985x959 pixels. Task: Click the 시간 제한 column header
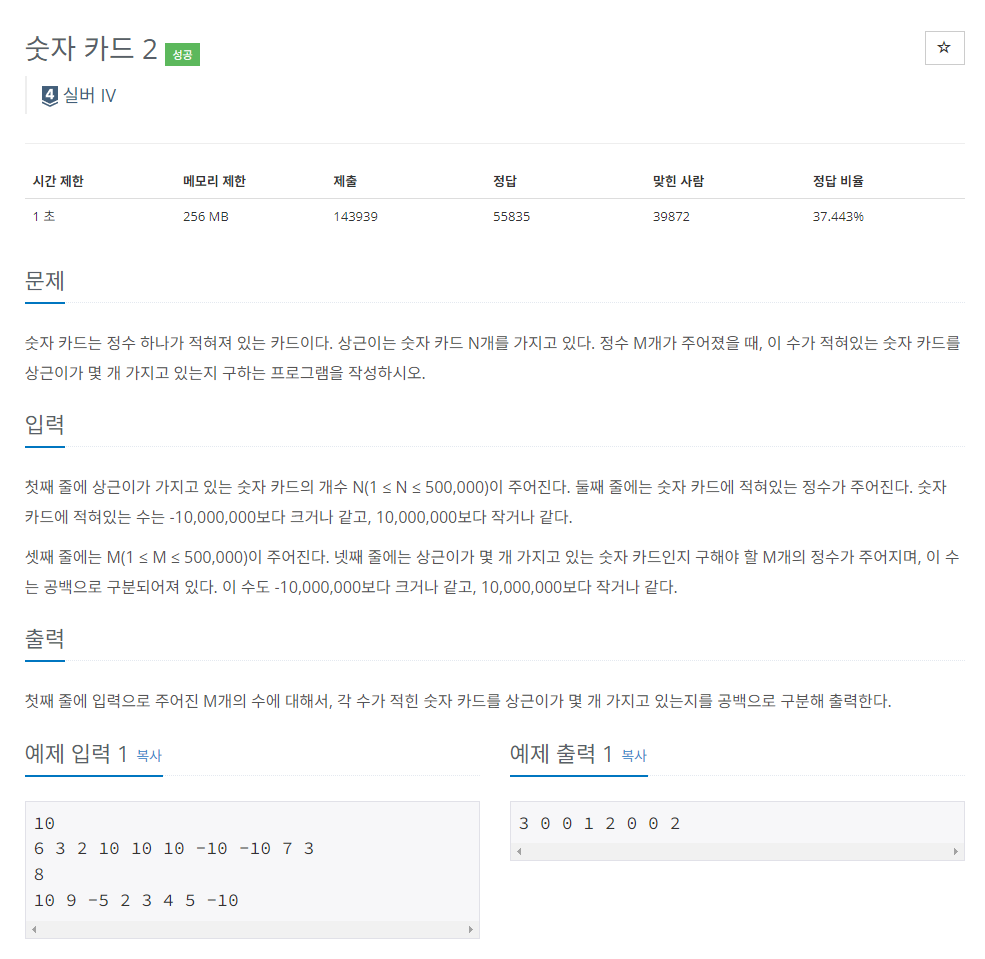click(58, 181)
